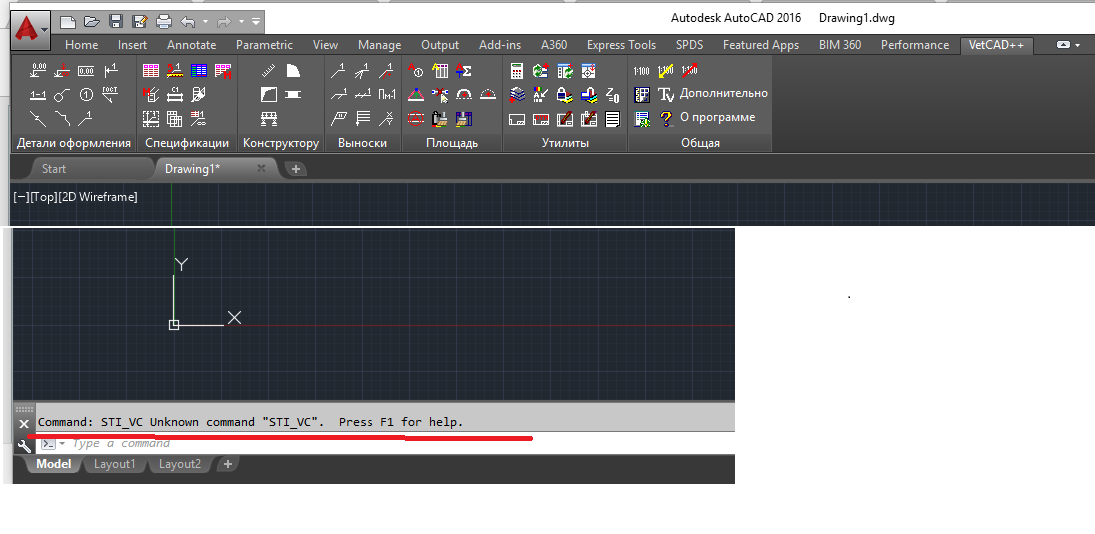This screenshot has height=534, width=1095.
Task: Click the Open file folder icon
Action: (91, 22)
